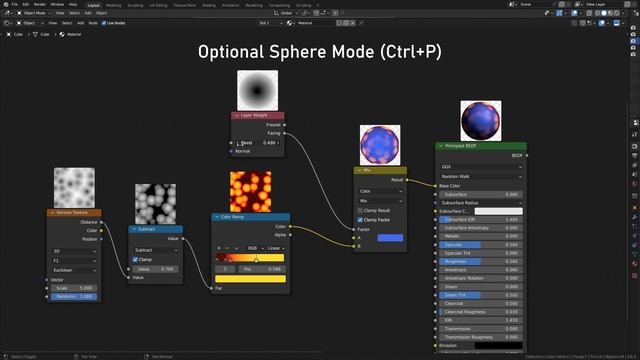Toggle viewport overlays button

pos(575,13)
